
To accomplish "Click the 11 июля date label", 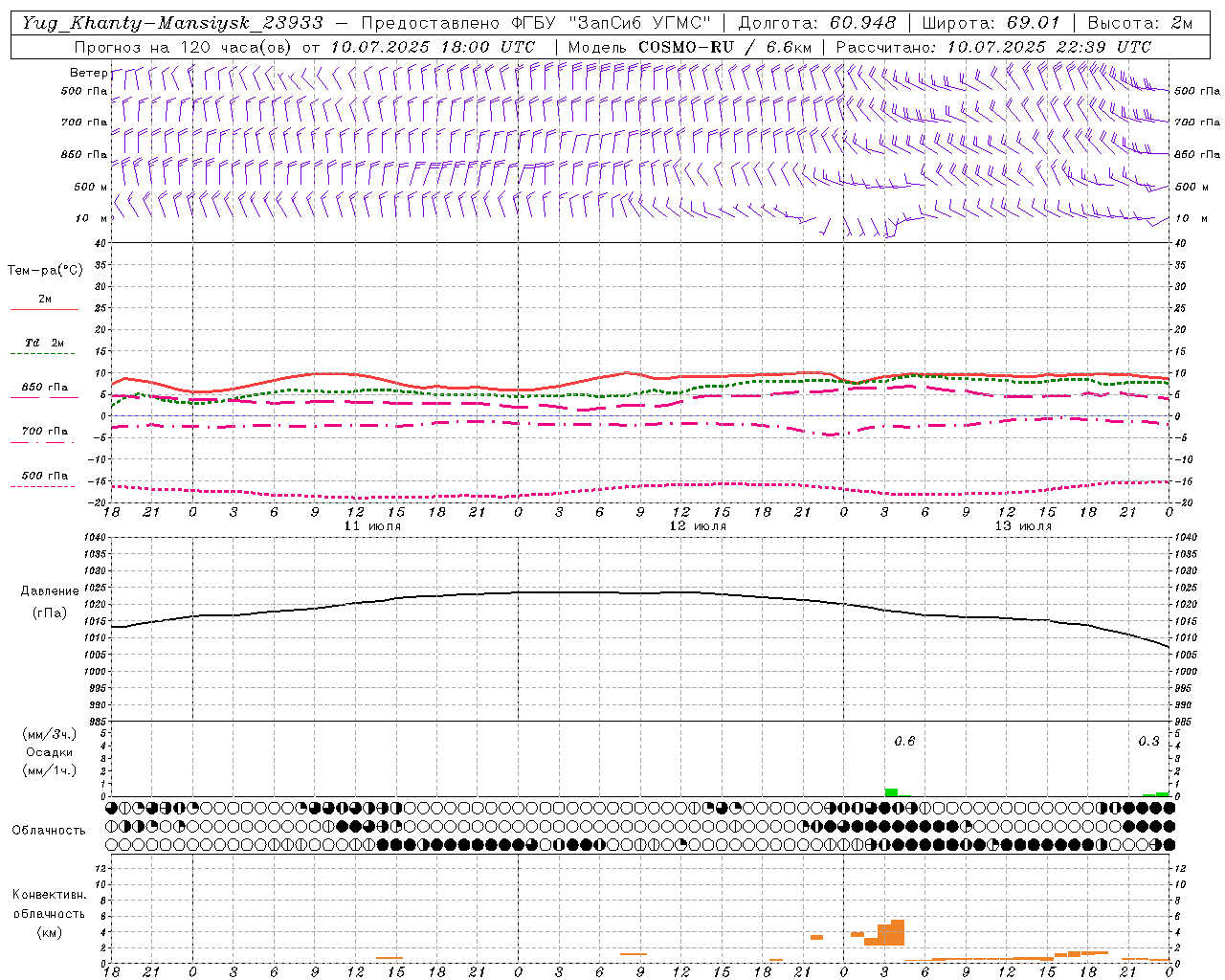I will [372, 526].
